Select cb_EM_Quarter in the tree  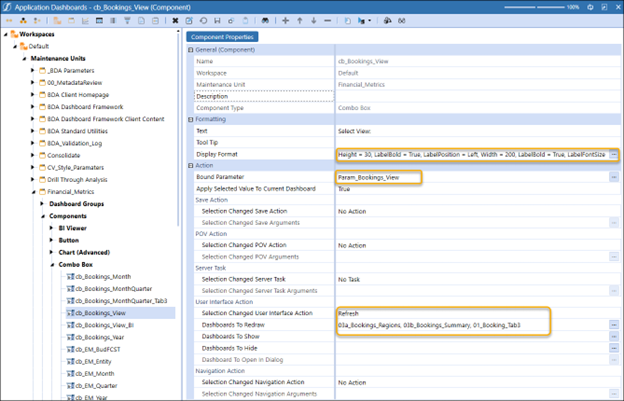click(96, 386)
